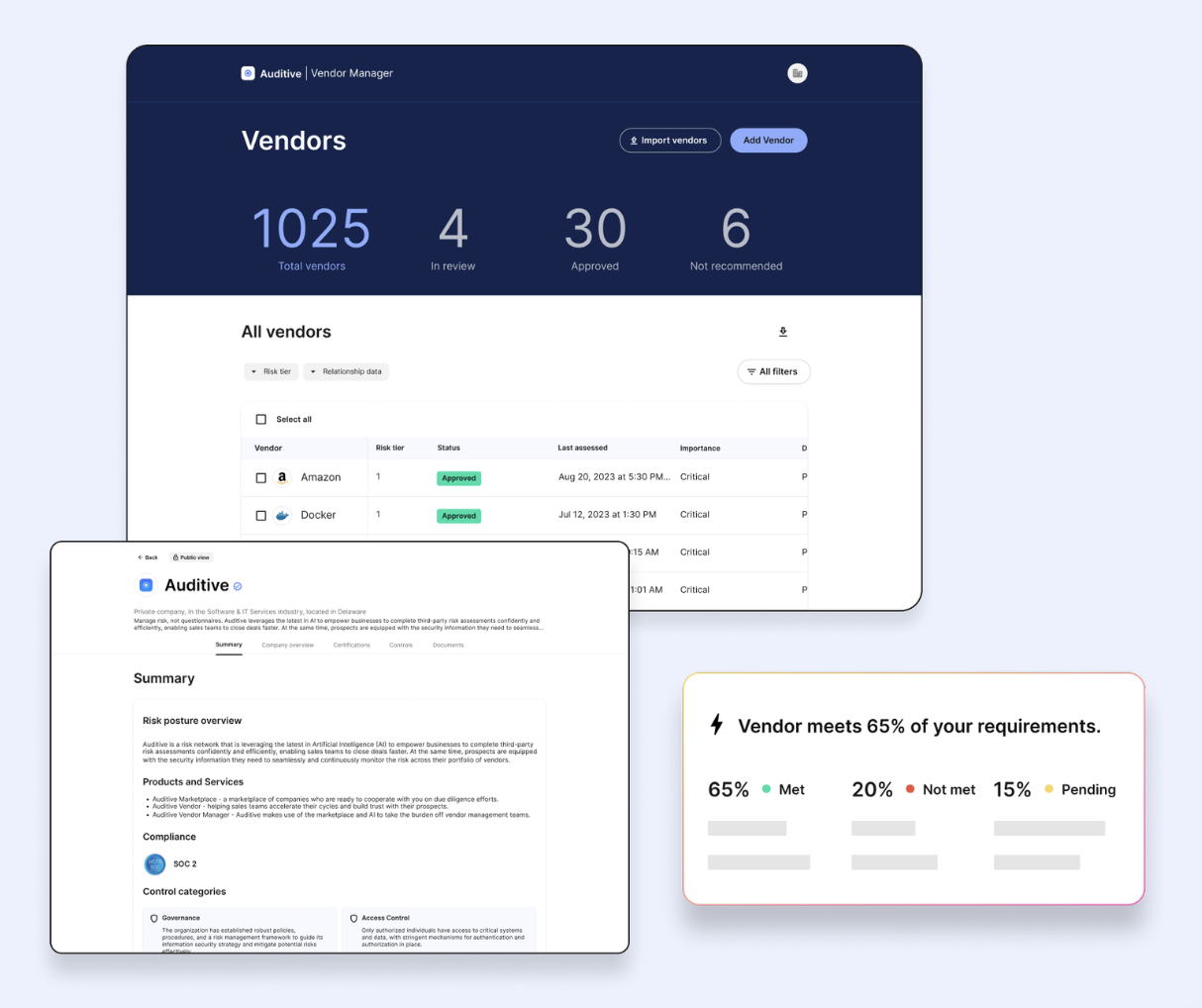The image size is (1202, 1008).
Task: Click the green Met status dot
Action: [x=766, y=789]
